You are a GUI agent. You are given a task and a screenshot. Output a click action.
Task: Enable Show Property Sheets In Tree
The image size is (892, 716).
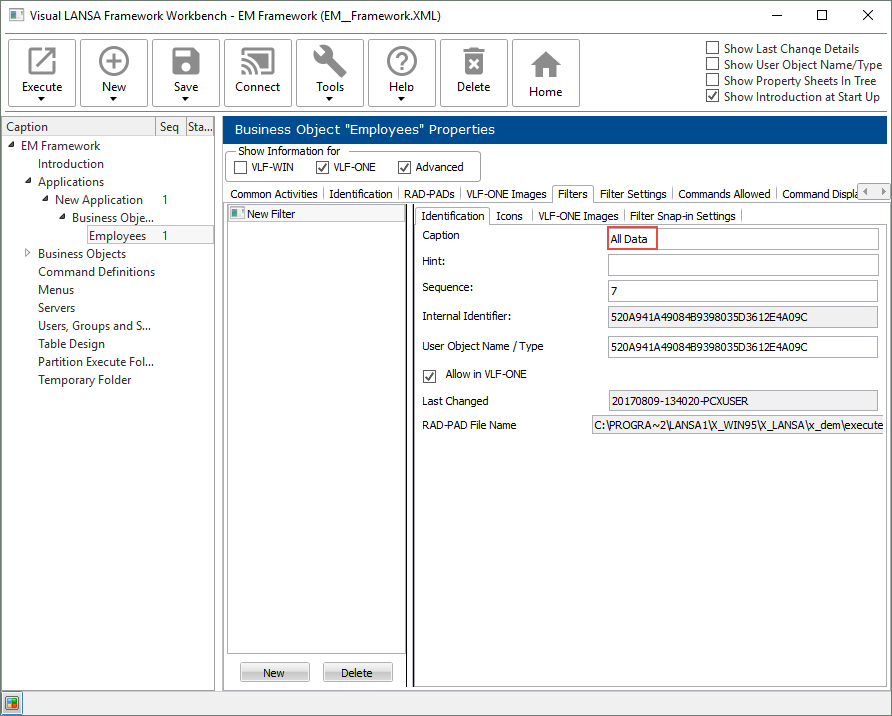click(x=712, y=80)
